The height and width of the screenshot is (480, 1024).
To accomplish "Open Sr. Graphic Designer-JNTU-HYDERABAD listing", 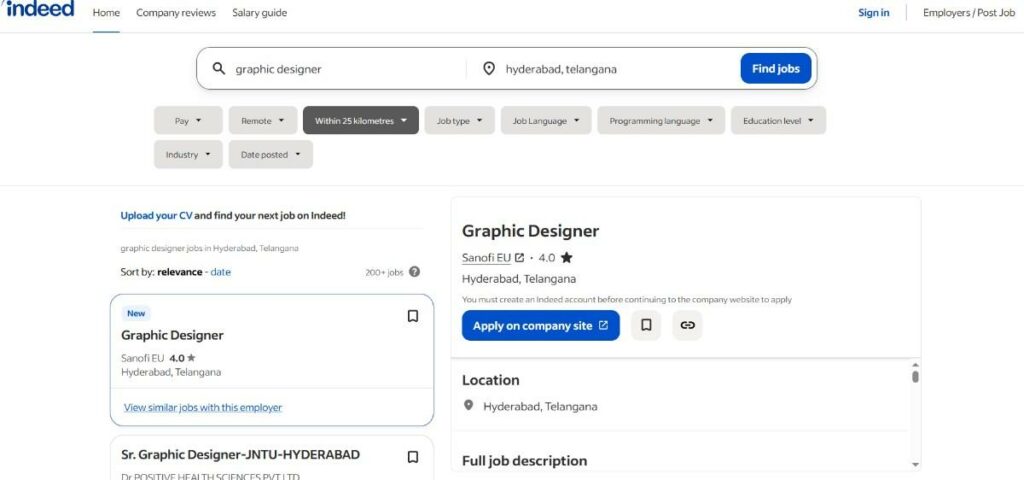I will 240,455.
